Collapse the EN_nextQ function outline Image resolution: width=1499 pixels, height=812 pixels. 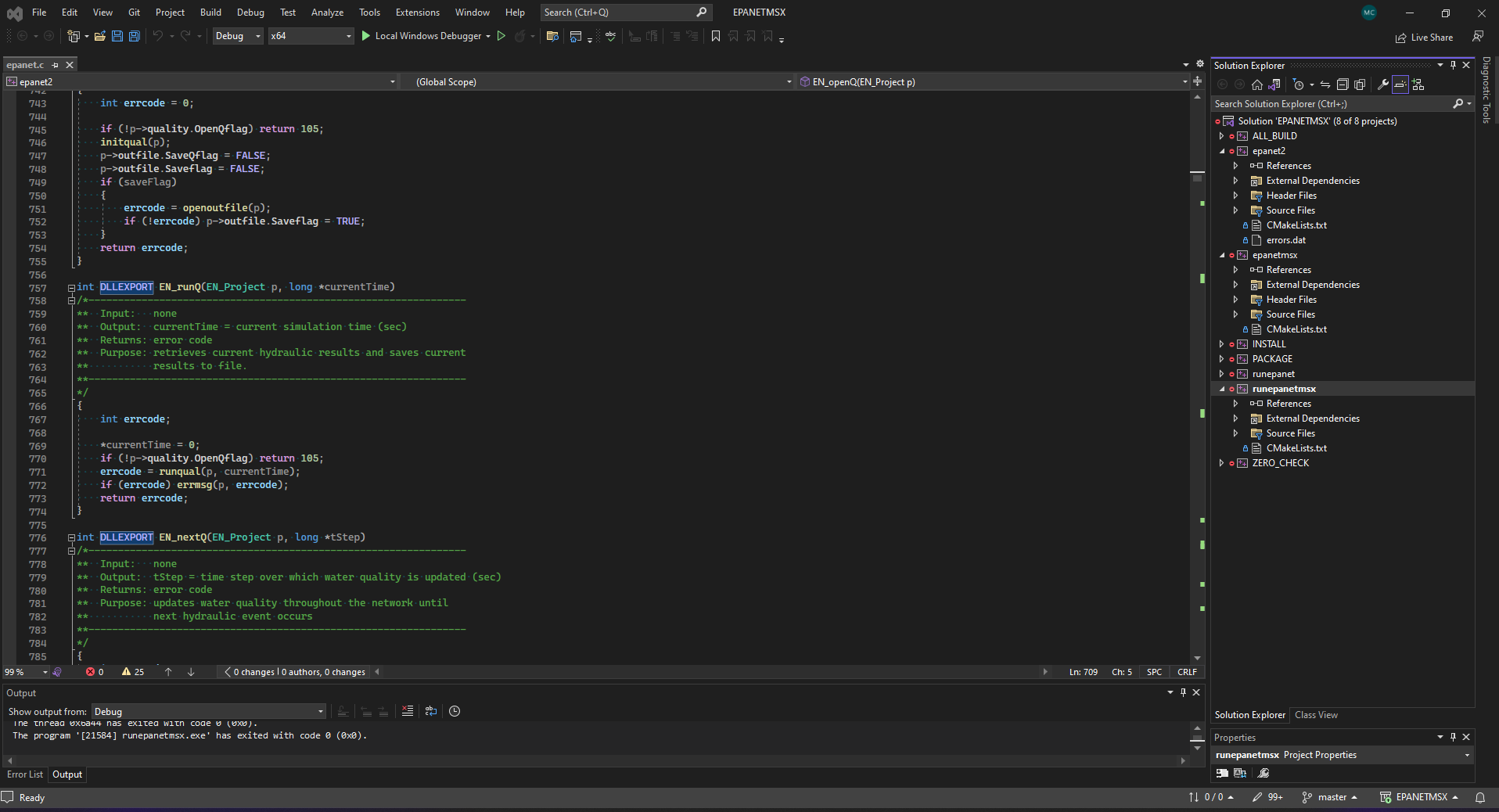click(x=71, y=537)
